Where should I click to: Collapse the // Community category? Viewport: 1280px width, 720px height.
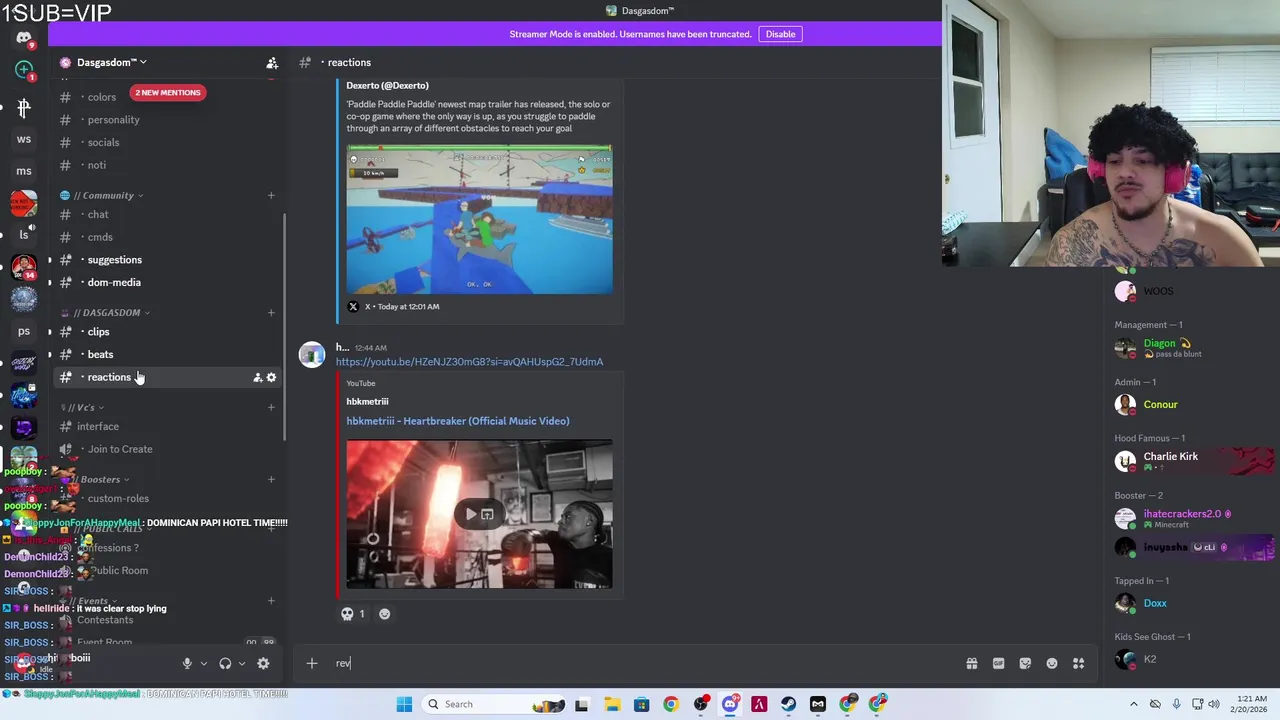106,196
